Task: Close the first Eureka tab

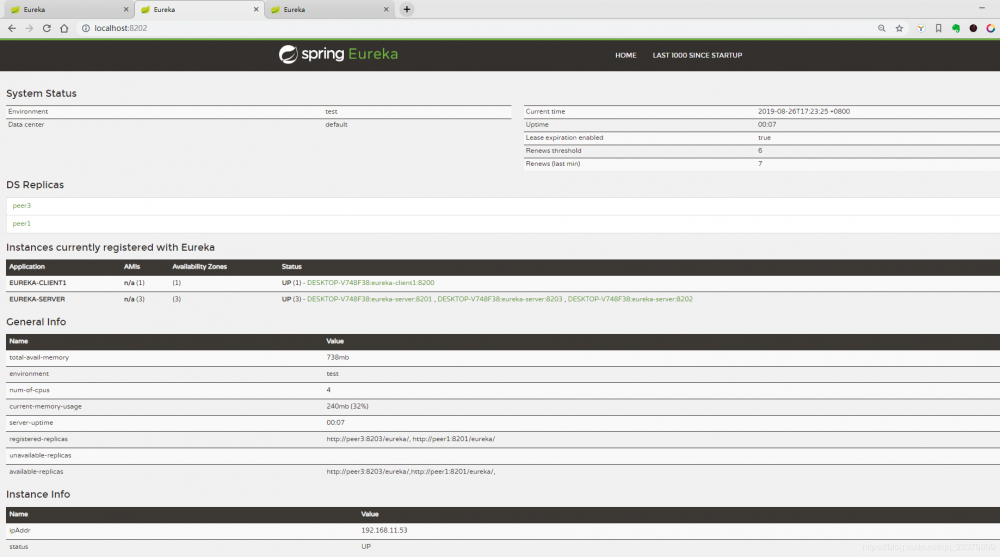Action: 126,10
